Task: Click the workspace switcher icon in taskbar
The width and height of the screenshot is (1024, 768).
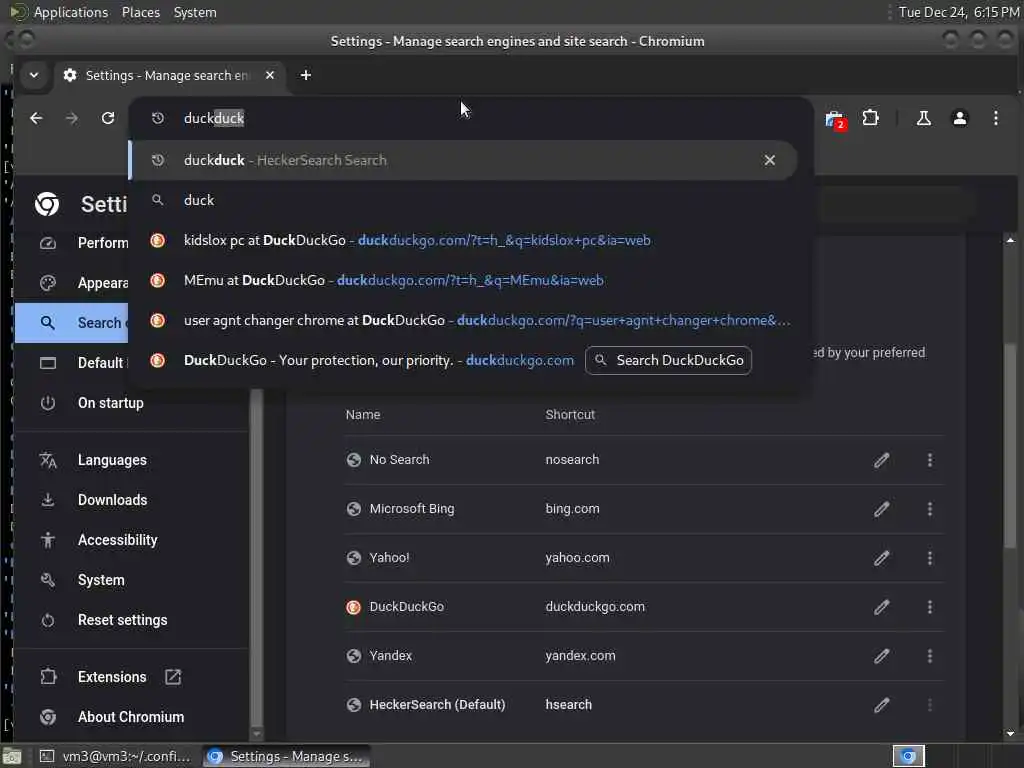Action: click(908, 756)
